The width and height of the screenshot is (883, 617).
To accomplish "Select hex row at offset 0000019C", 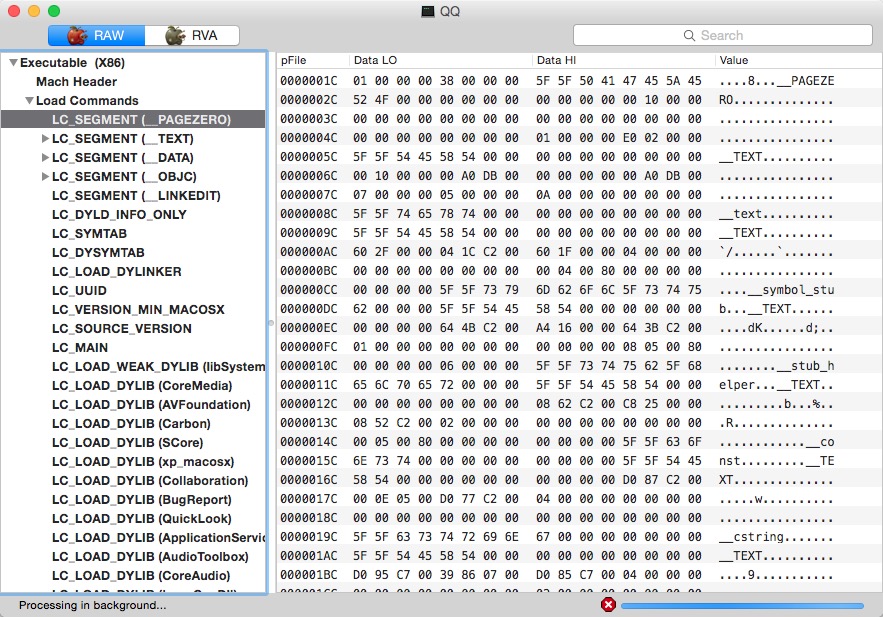I will 579,537.
